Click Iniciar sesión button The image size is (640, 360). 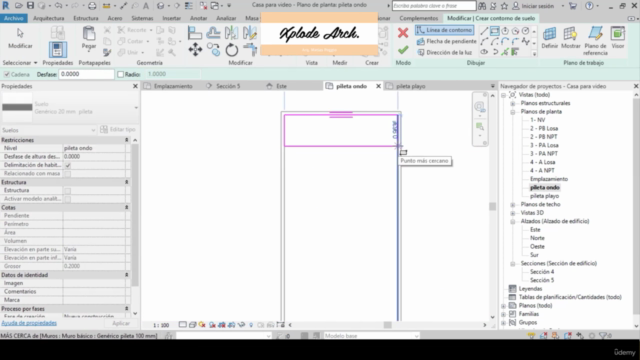point(533,6)
